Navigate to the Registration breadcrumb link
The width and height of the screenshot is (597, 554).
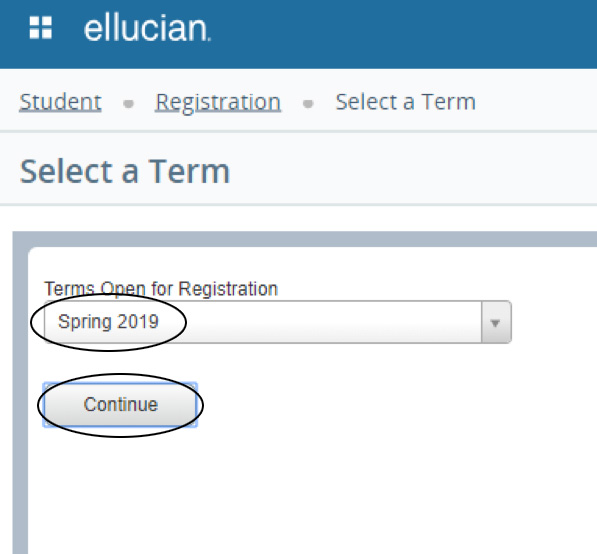coord(218,103)
